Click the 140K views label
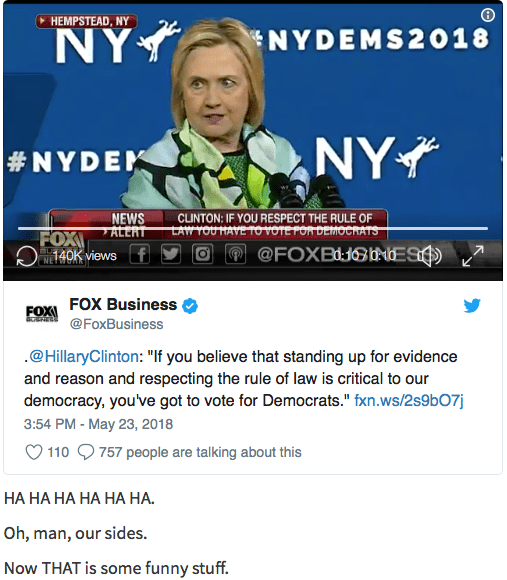Screen dimensions: 507x580 84,256
